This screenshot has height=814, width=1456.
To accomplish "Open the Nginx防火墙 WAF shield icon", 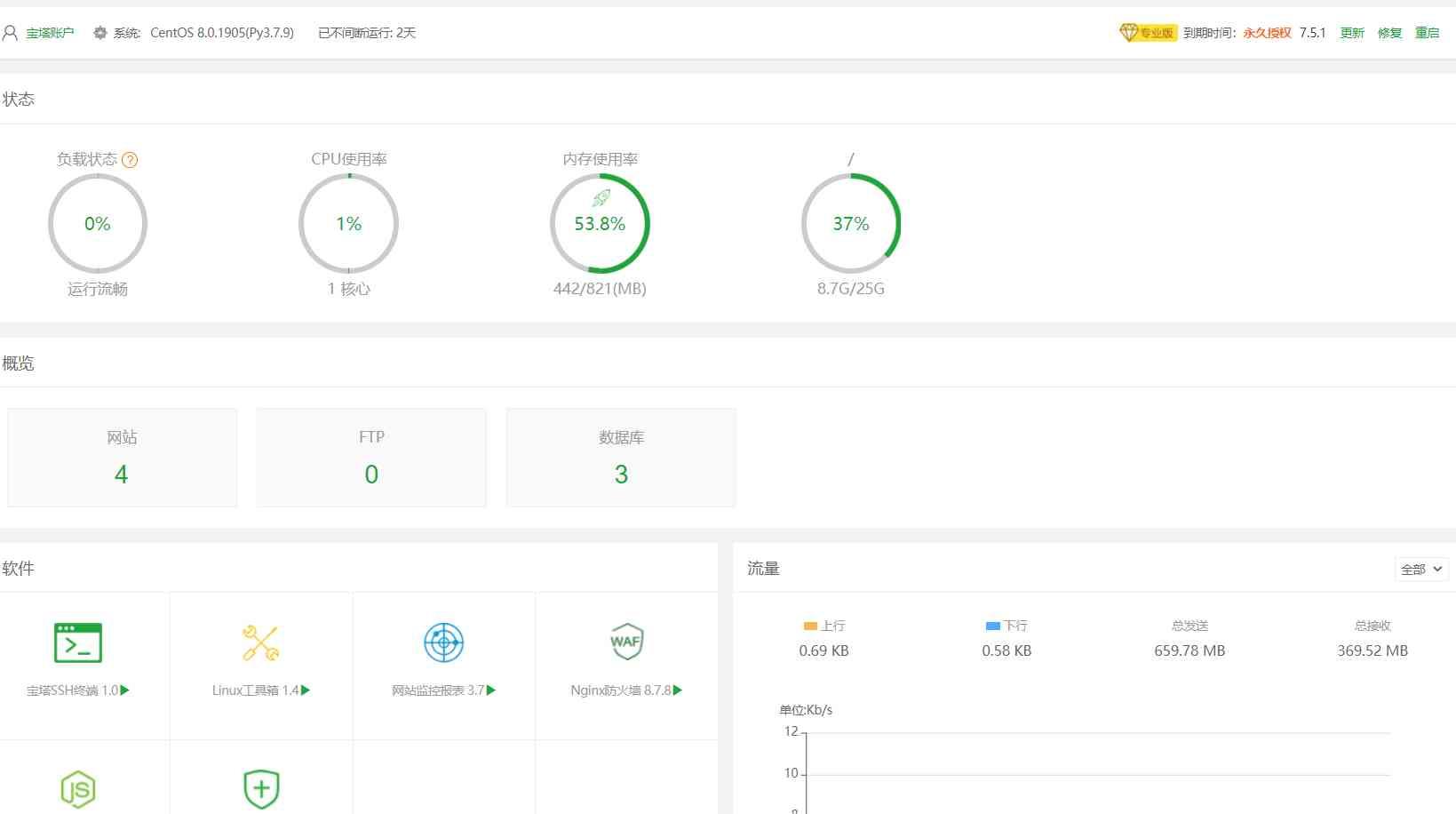I will (x=626, y=642).
